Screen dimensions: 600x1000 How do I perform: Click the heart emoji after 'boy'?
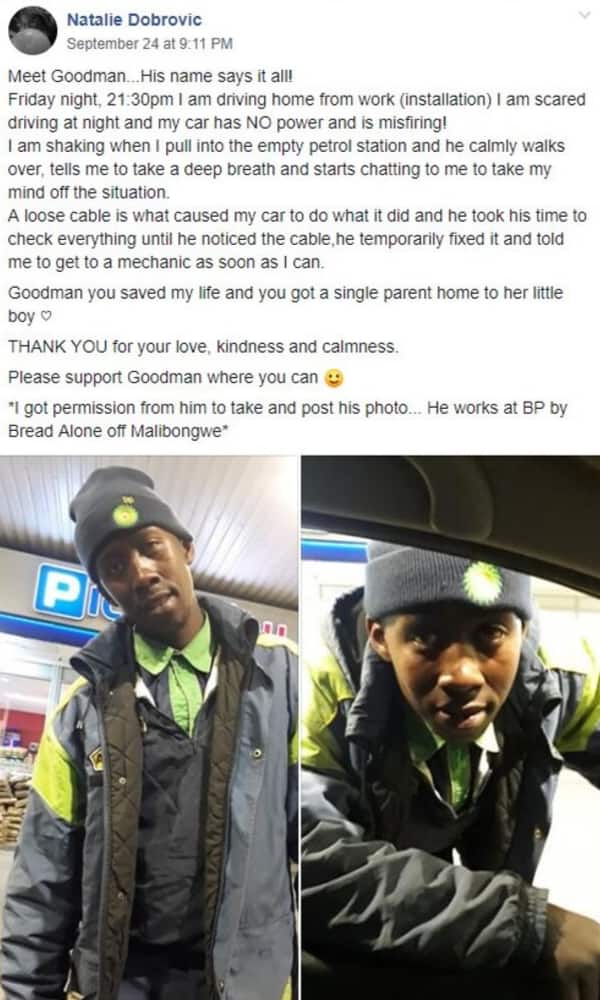click(x=45, y=317)
